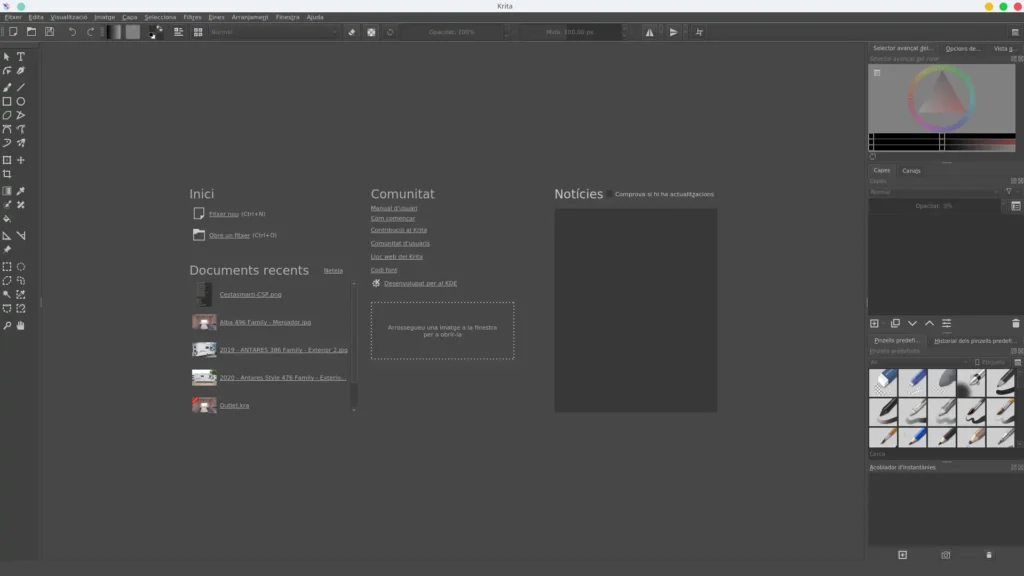This screenshot has height=576, width=1024.
Task: Open the Desenvolupat per al KDE link
Action: (x=421, y=283)
